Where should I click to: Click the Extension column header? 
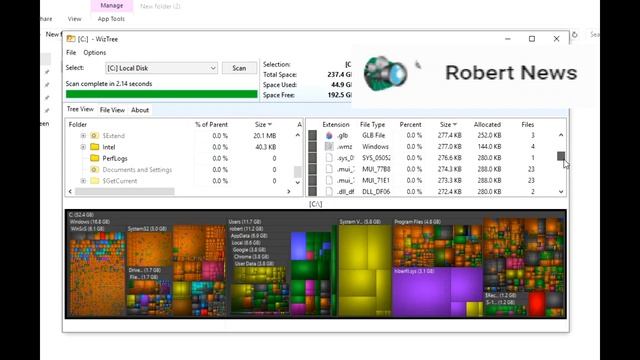(336, 124)
